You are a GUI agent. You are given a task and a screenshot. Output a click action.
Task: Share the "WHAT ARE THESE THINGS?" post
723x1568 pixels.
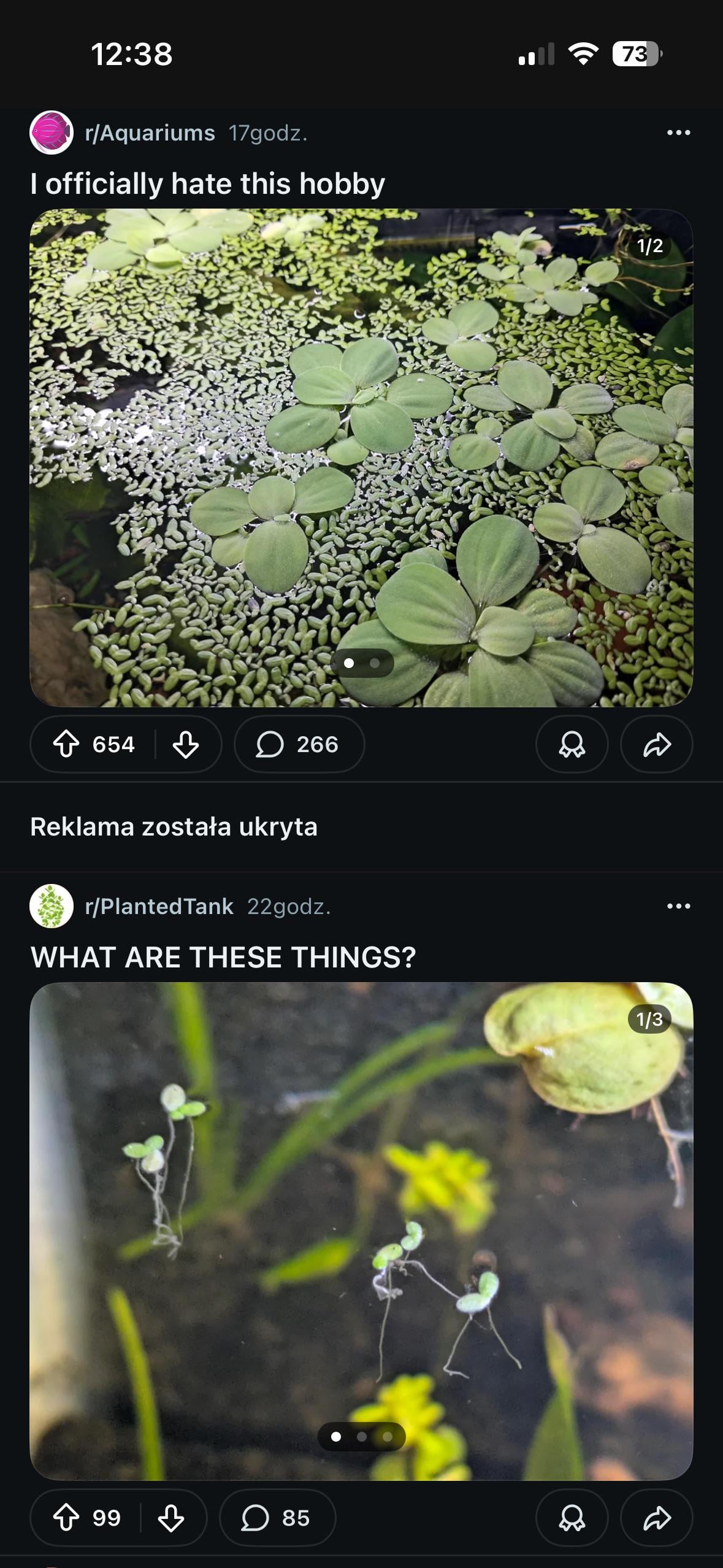tap(656, 1518)
